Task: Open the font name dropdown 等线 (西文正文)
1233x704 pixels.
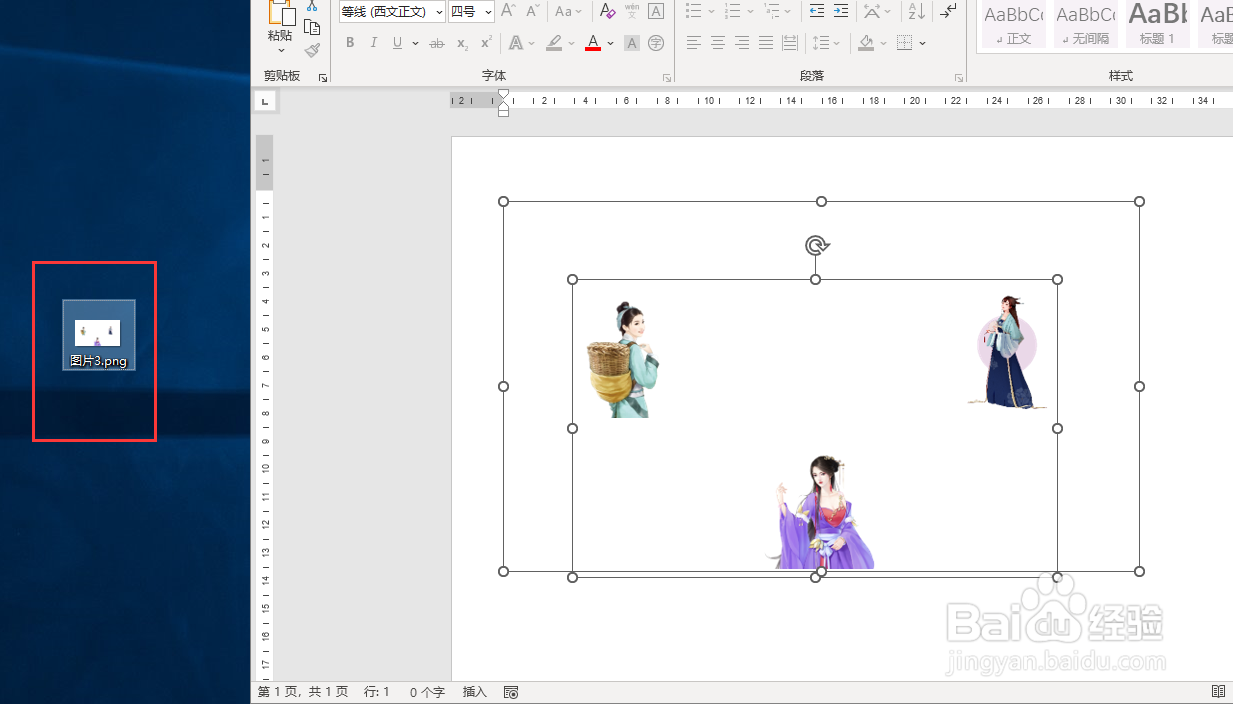Action: [439, 12]
